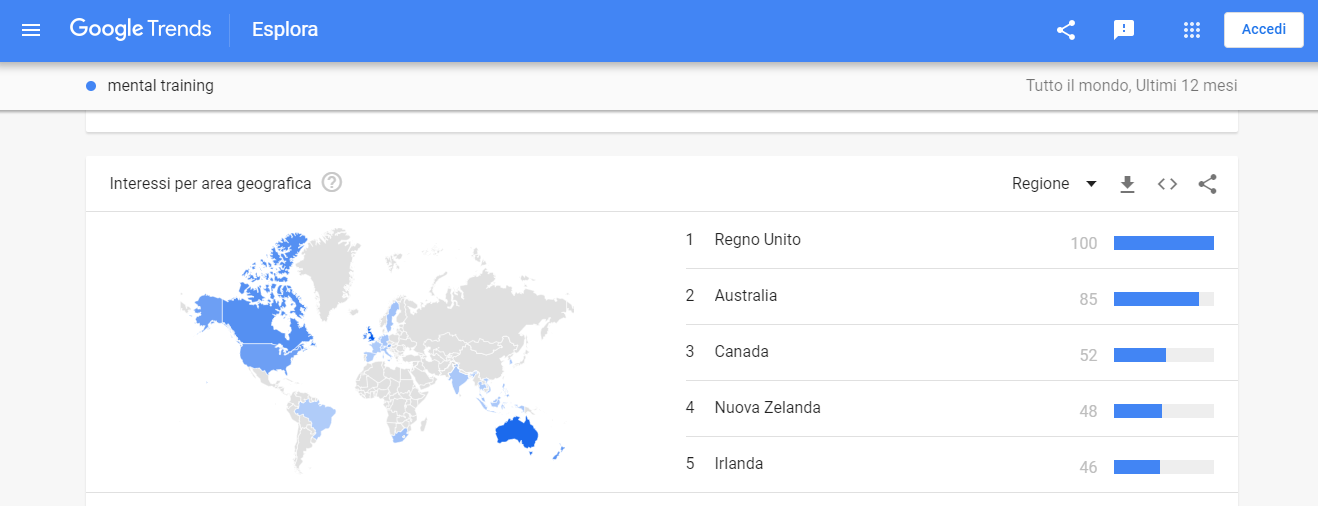Open the embed code icon

(1167, 184)
